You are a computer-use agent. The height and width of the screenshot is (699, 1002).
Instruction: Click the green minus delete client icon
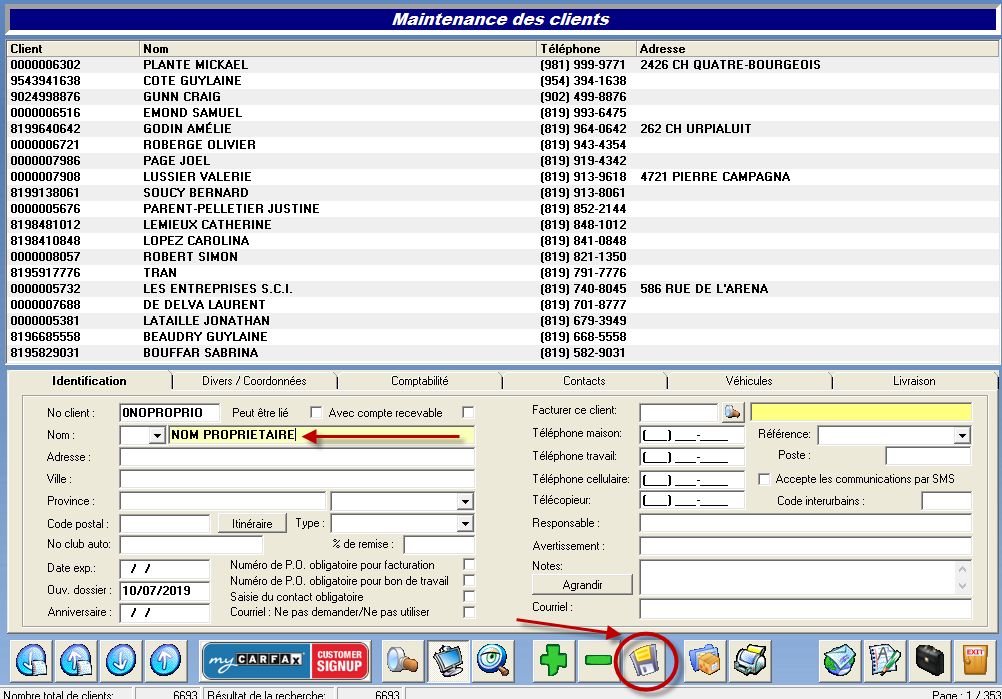tap(600, 661)
